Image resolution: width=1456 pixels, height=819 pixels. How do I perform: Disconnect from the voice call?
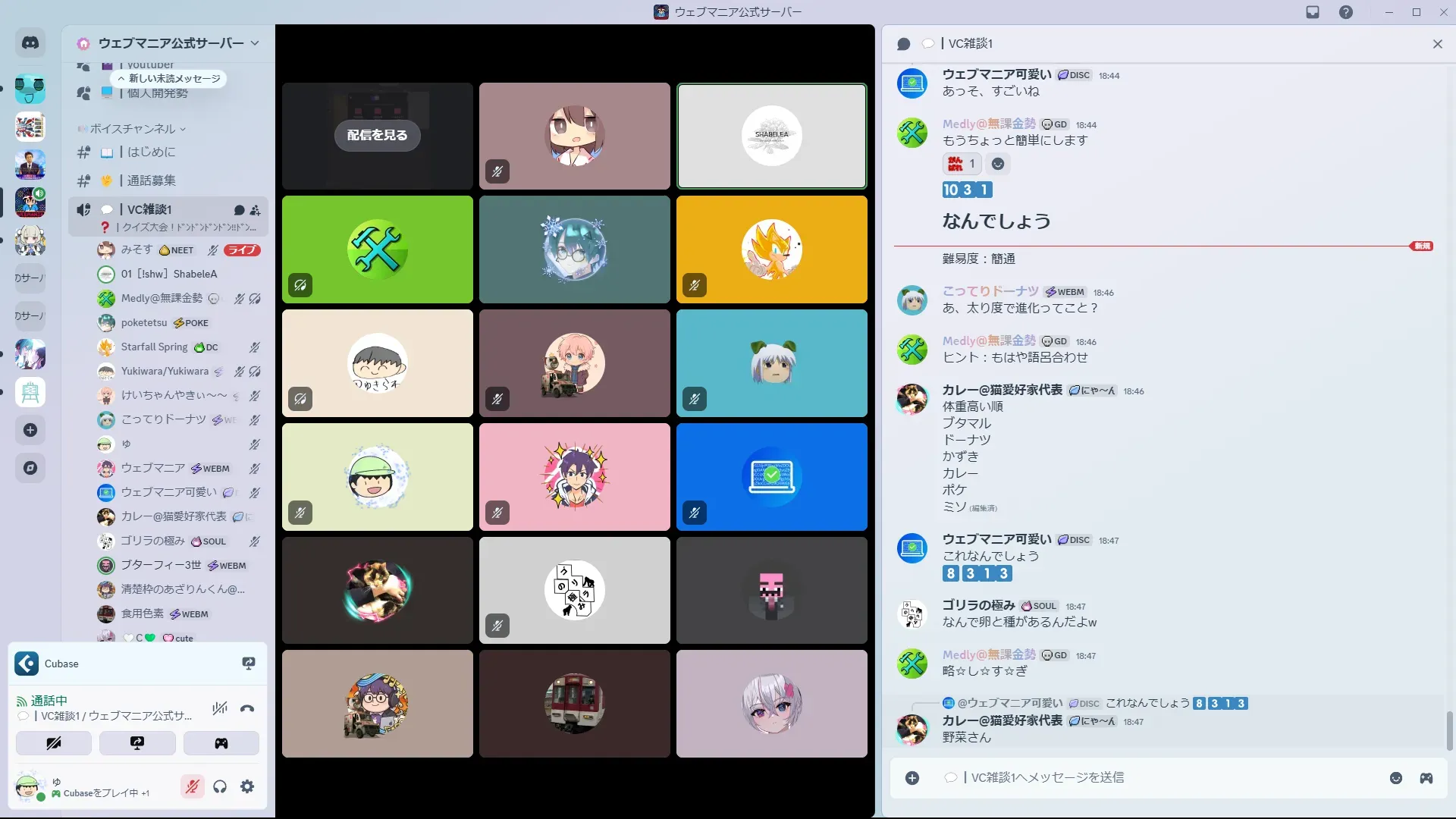coord(247,709)
